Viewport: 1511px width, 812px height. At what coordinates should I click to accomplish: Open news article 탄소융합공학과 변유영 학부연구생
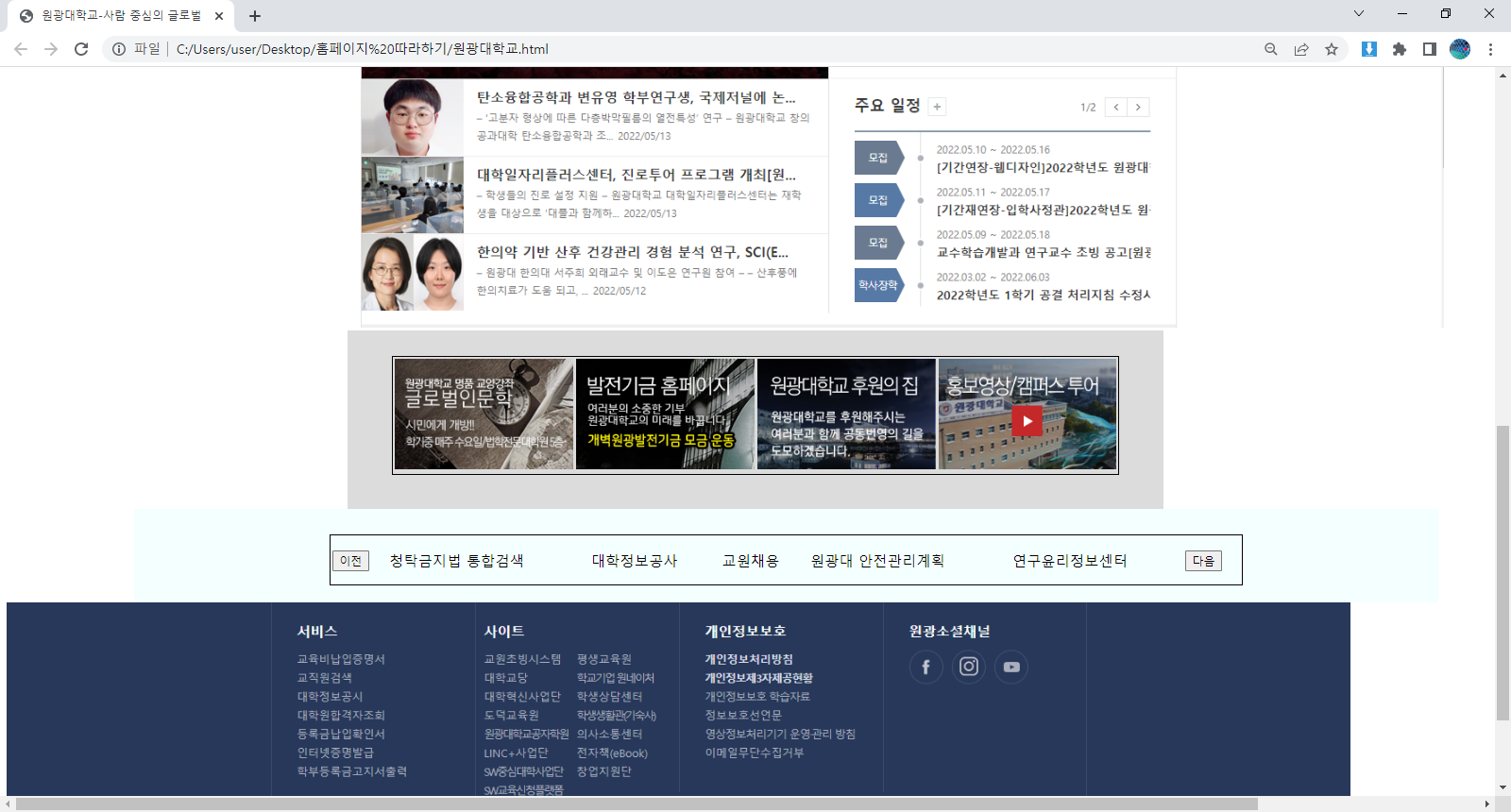coord(636,97)
